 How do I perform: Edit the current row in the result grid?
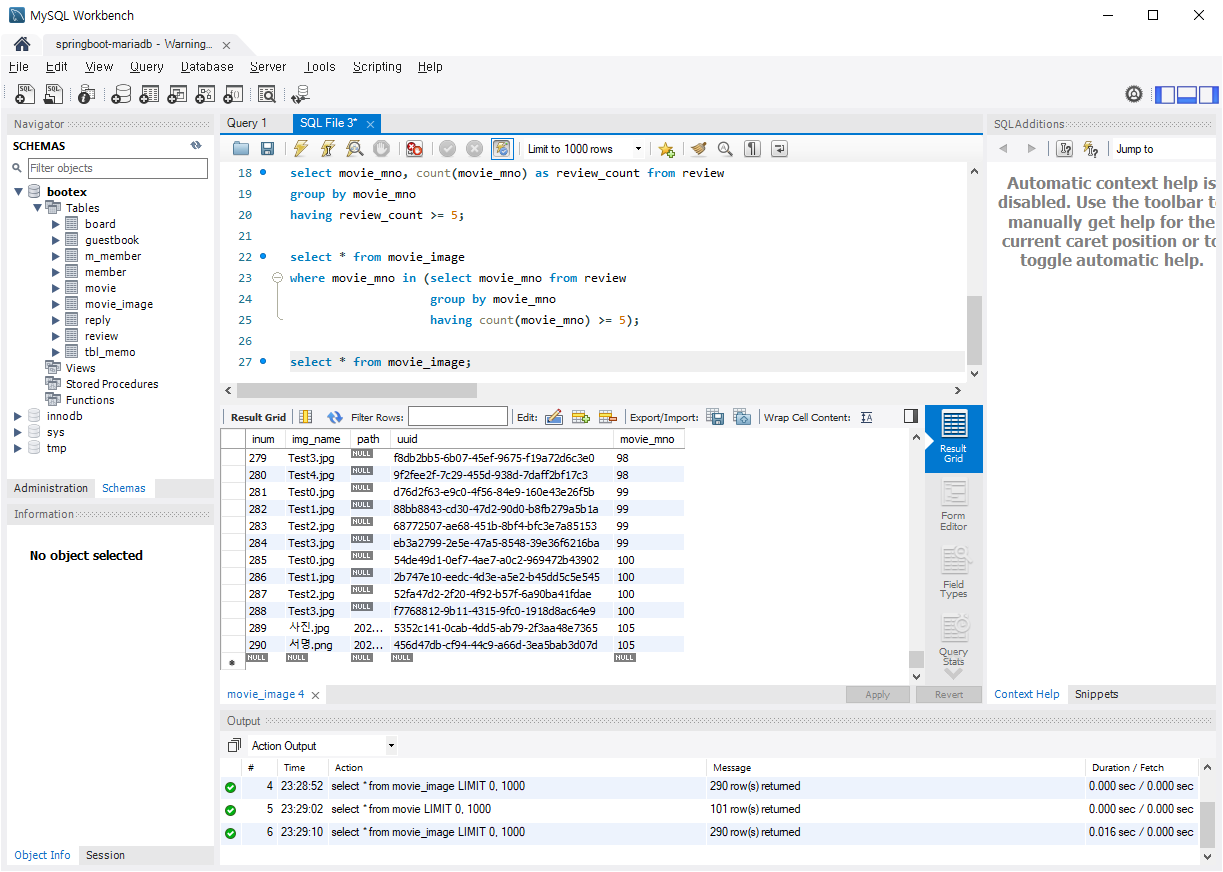click(x=554, y=417)
